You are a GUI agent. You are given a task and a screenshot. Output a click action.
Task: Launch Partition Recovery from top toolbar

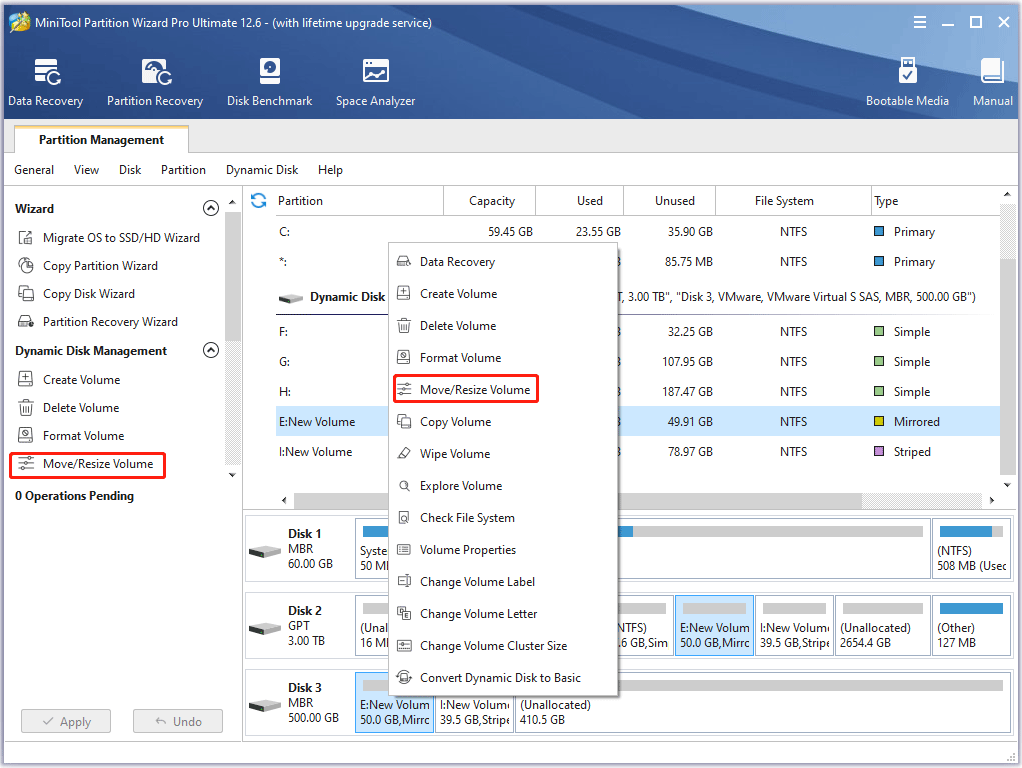coord(155,82)
